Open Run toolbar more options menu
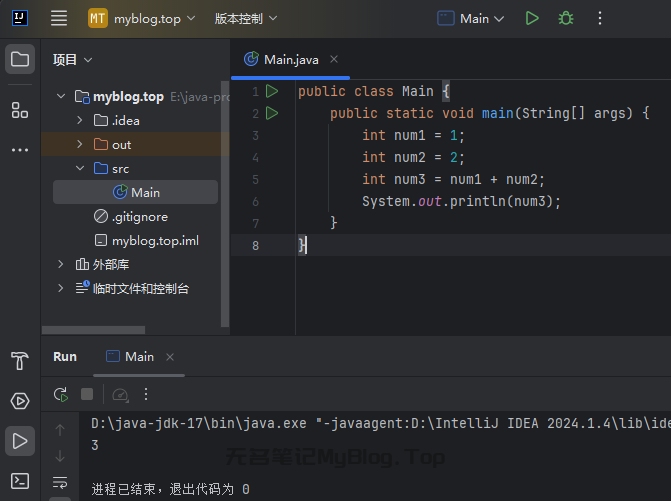Image resolution: width=671 pixels, height=501 pixels. (146, 394)
